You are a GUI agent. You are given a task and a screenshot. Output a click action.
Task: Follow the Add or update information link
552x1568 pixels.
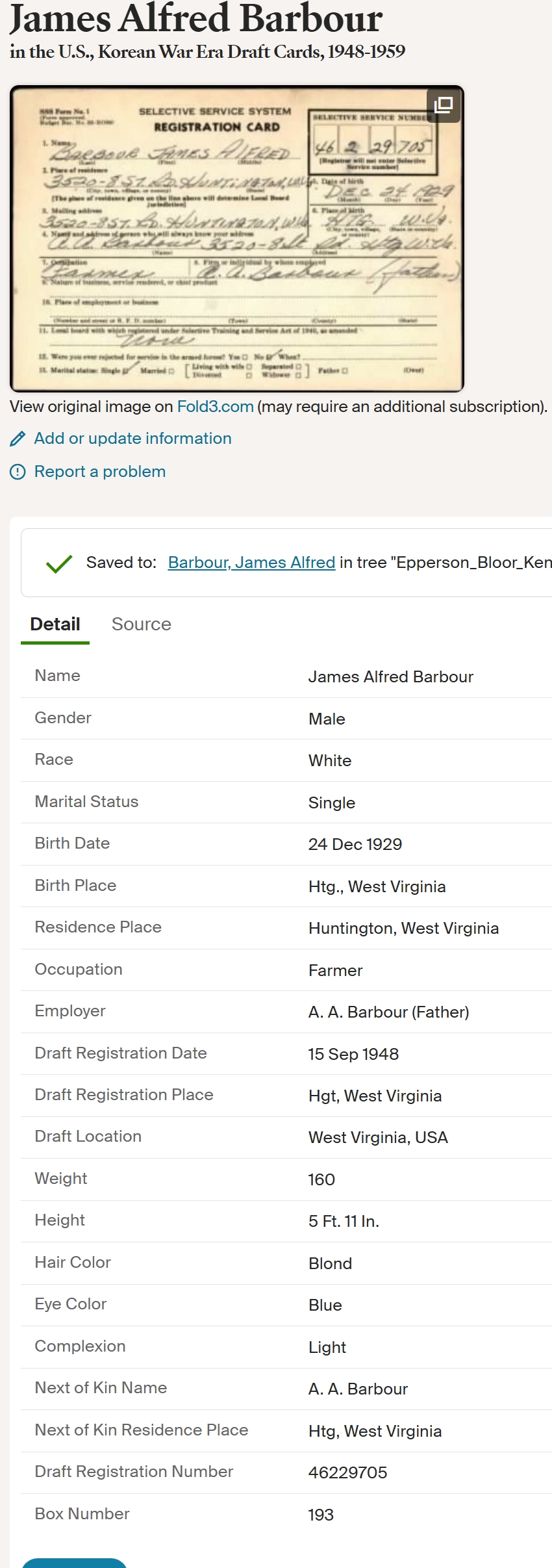(x=132, y=439)
